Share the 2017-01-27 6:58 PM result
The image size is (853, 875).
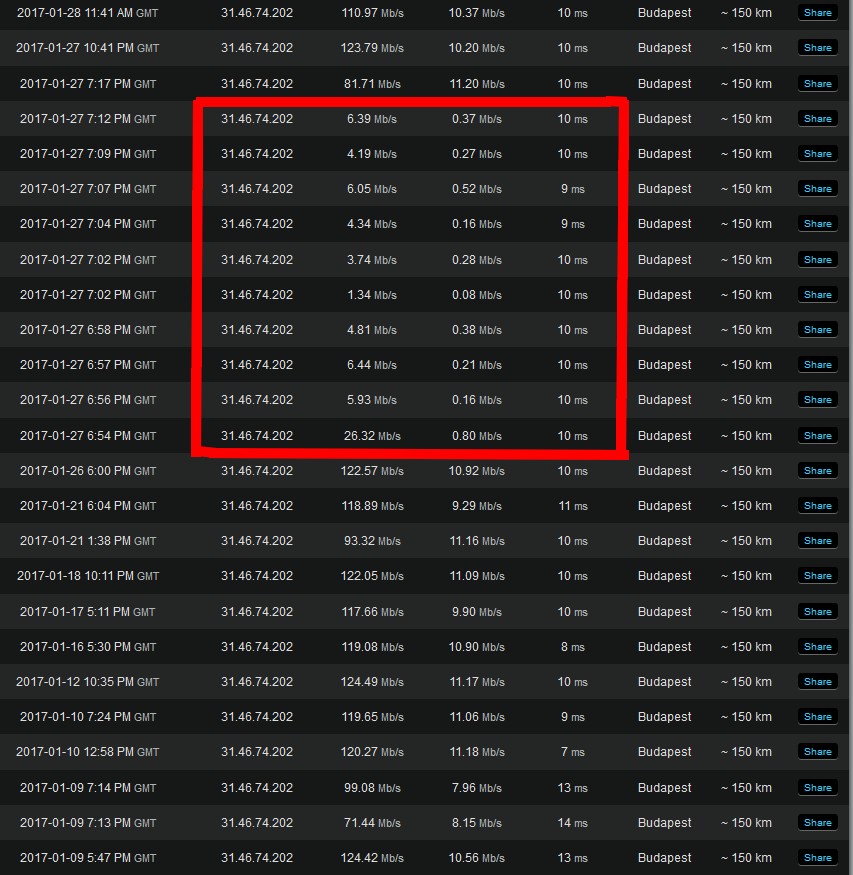pos(817,330)
